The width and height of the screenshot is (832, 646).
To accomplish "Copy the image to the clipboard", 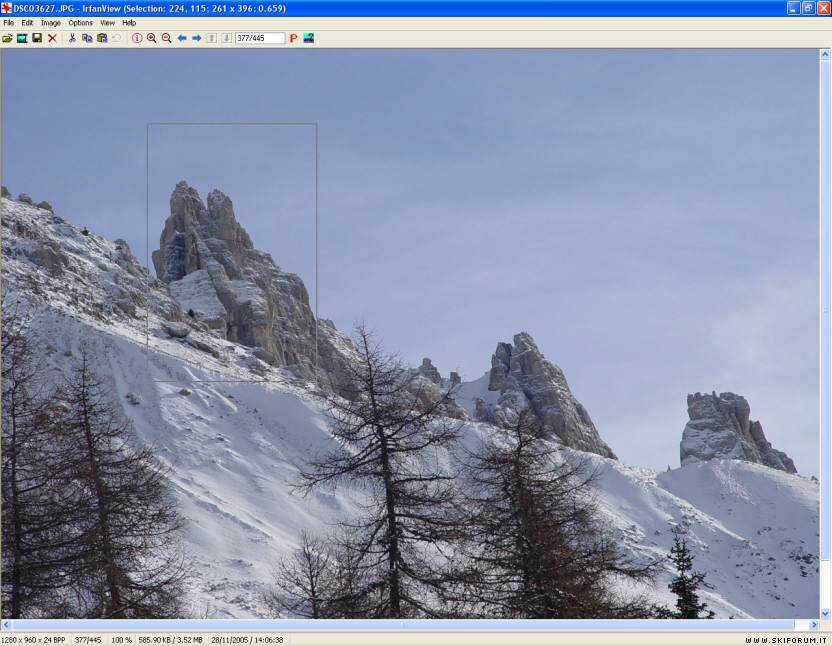I will 87,38.
